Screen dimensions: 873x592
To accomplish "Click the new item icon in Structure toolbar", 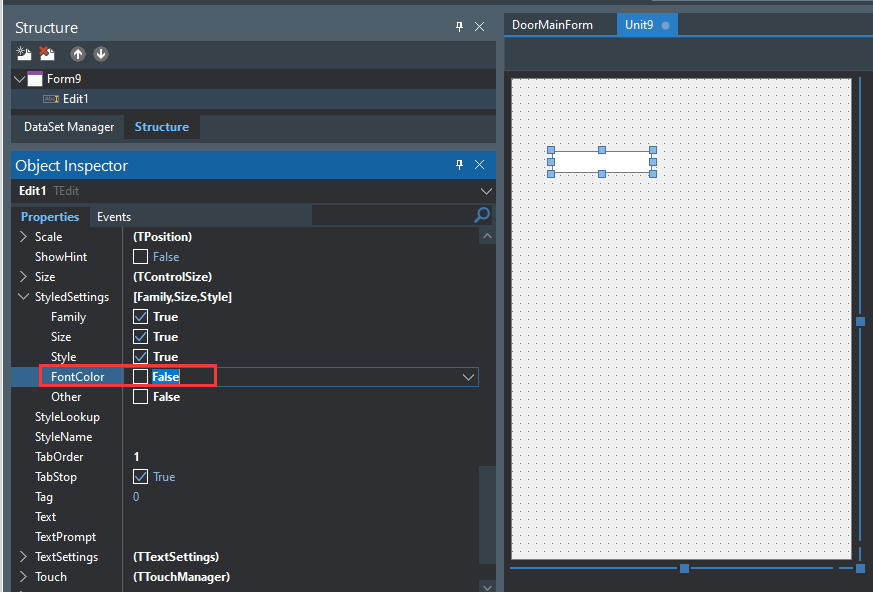I will 24,53.
